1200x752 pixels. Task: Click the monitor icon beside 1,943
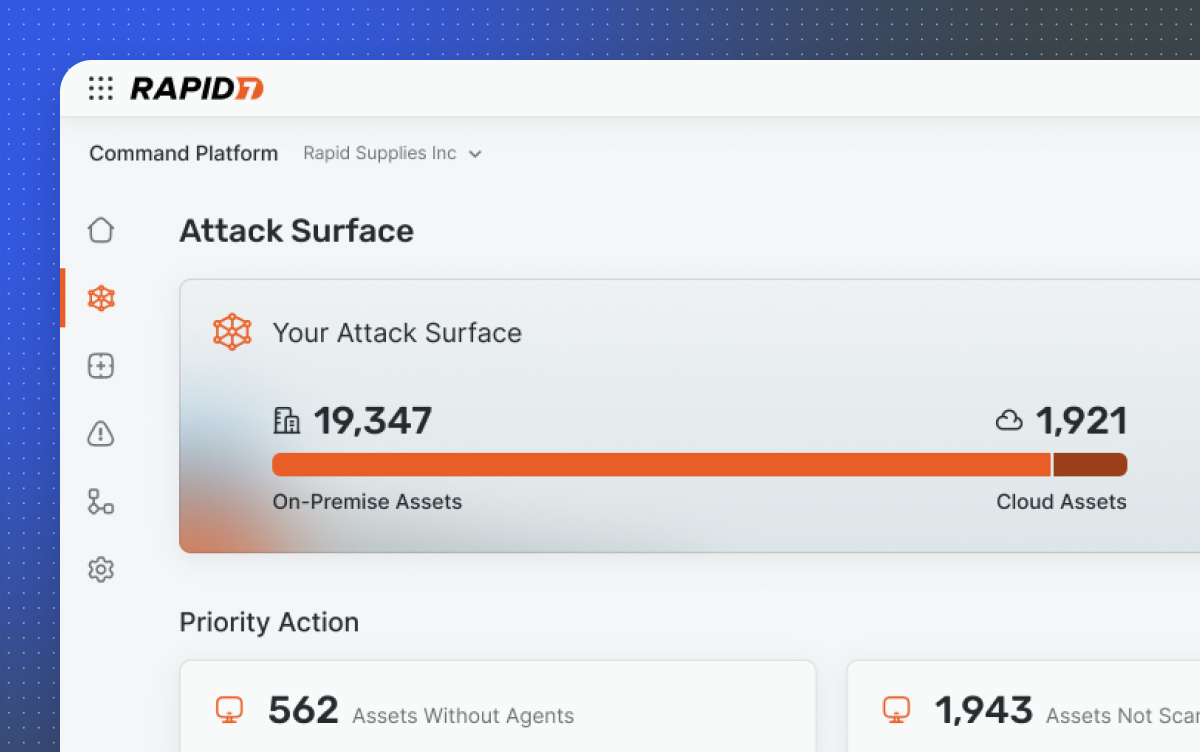click(x=896, y=710)
